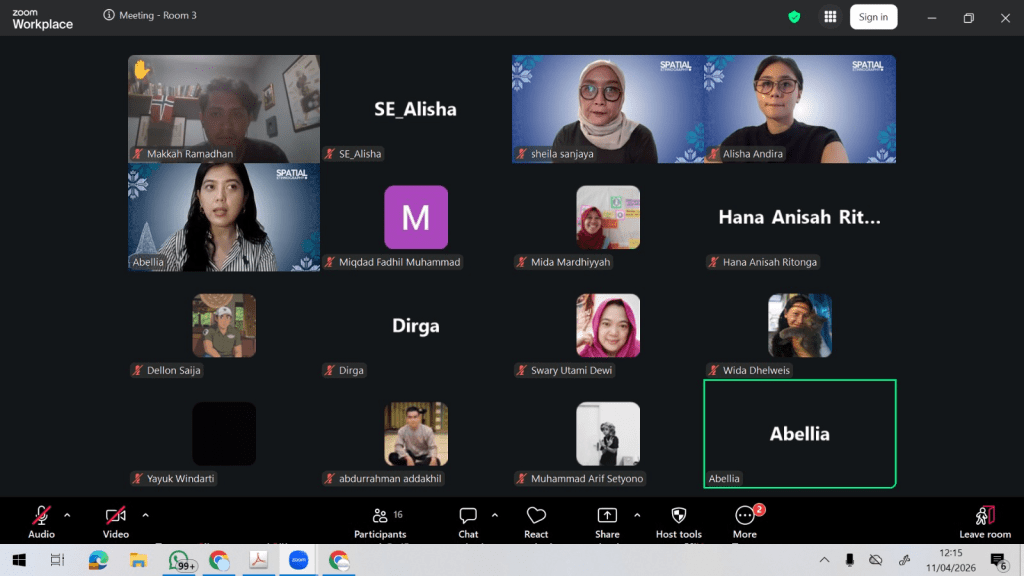This screenshot has width=1024, height=576.
Task: Click the Sign in button
Action: pos(873,17)
